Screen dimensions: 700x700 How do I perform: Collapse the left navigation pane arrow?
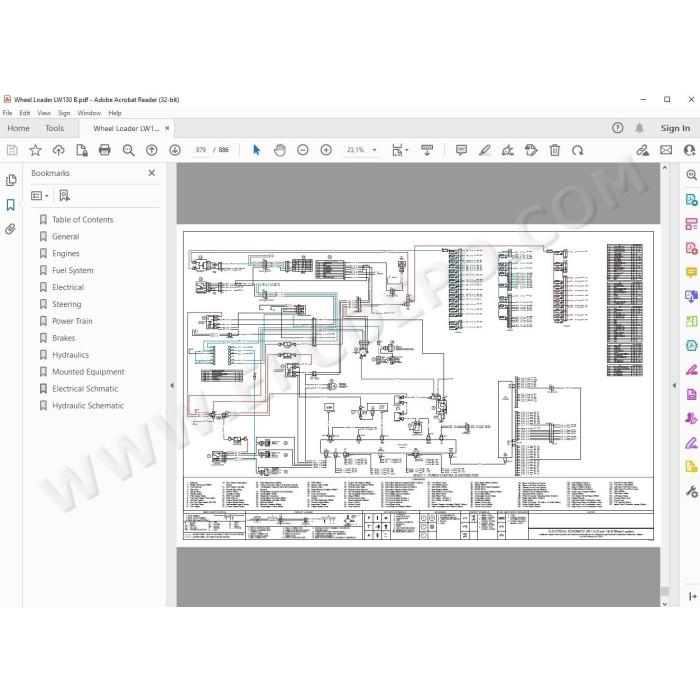172,385
